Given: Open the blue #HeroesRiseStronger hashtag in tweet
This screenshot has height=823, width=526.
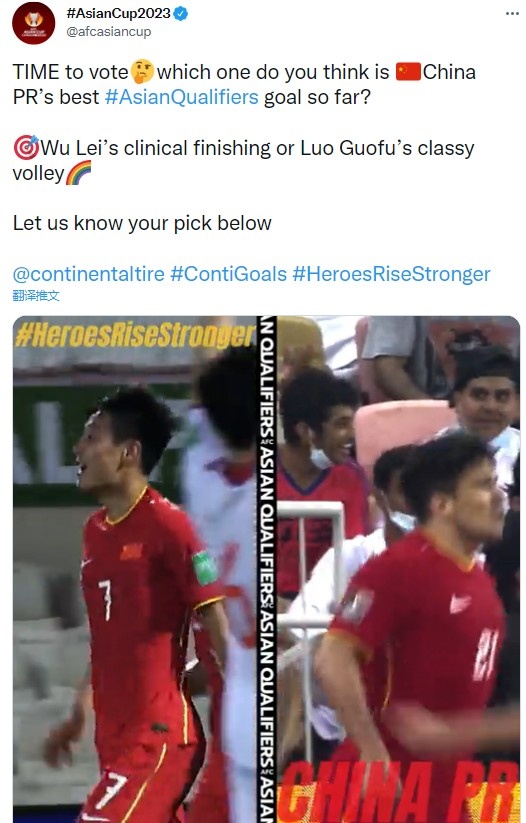Looking at the screenshot, I should (391, 273).
